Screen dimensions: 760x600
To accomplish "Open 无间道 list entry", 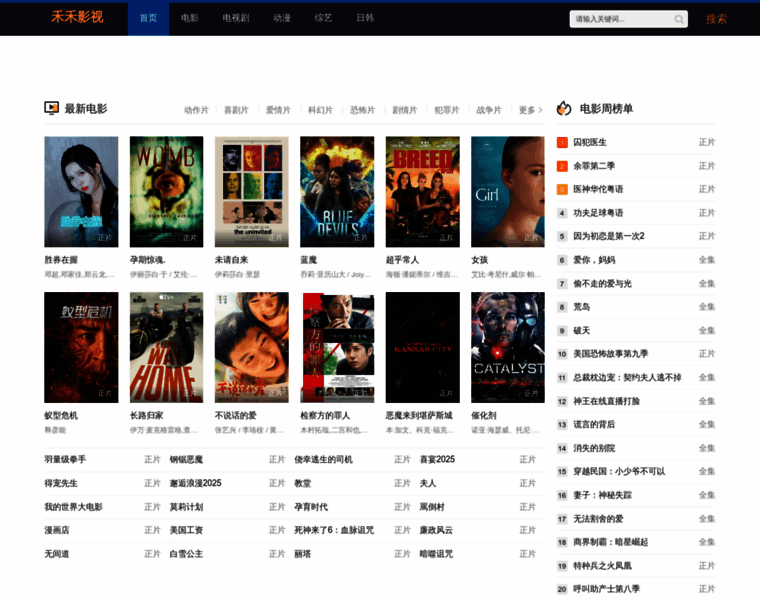I will [x=57, y=554].
